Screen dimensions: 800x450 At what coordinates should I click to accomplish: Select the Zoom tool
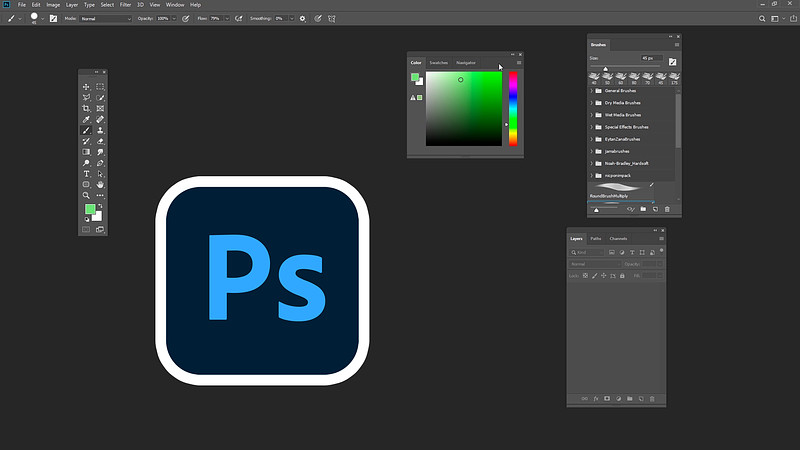86,195
